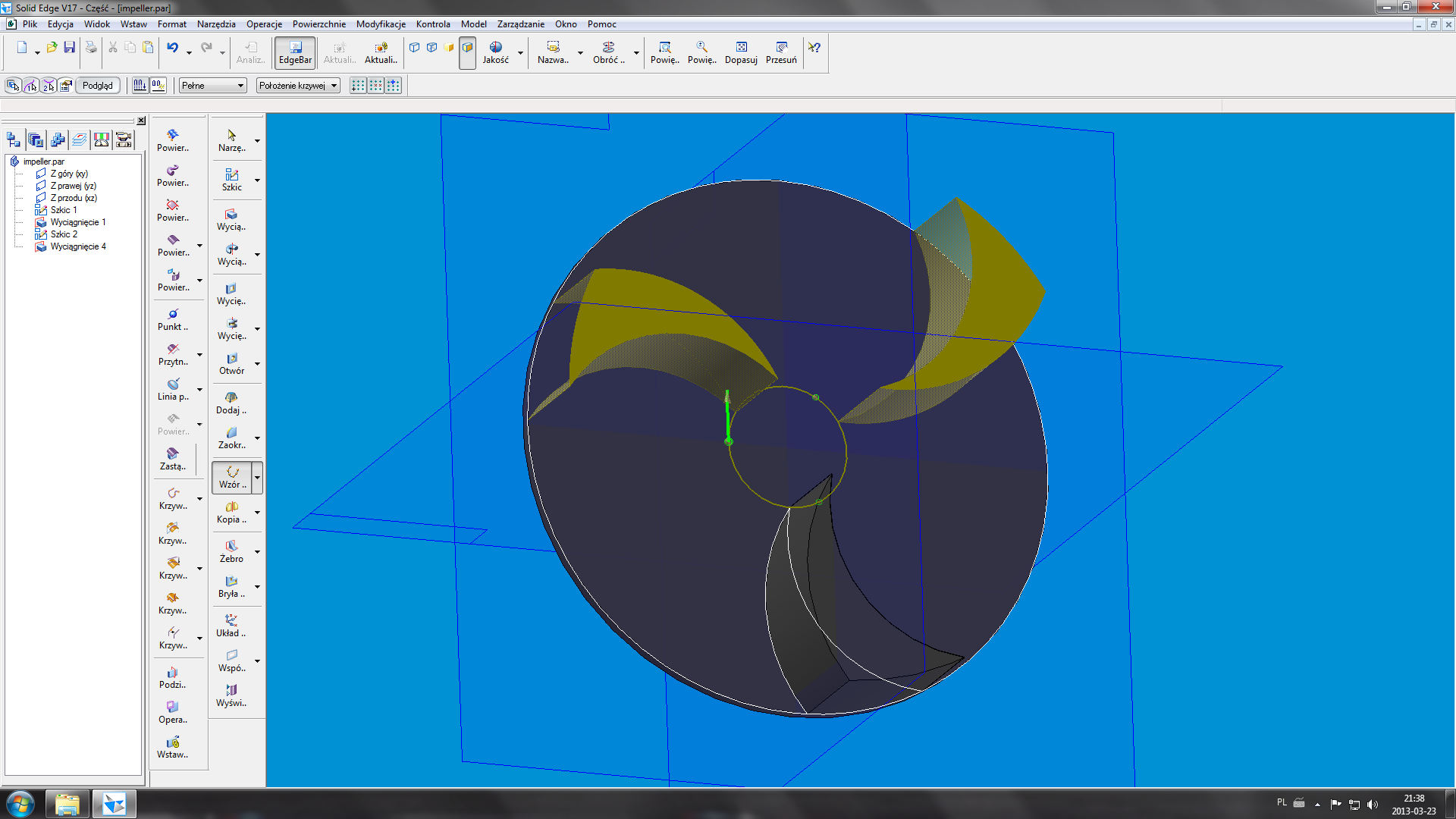
Task: Open the Edycja menu
Action: (x=61, y=24)
